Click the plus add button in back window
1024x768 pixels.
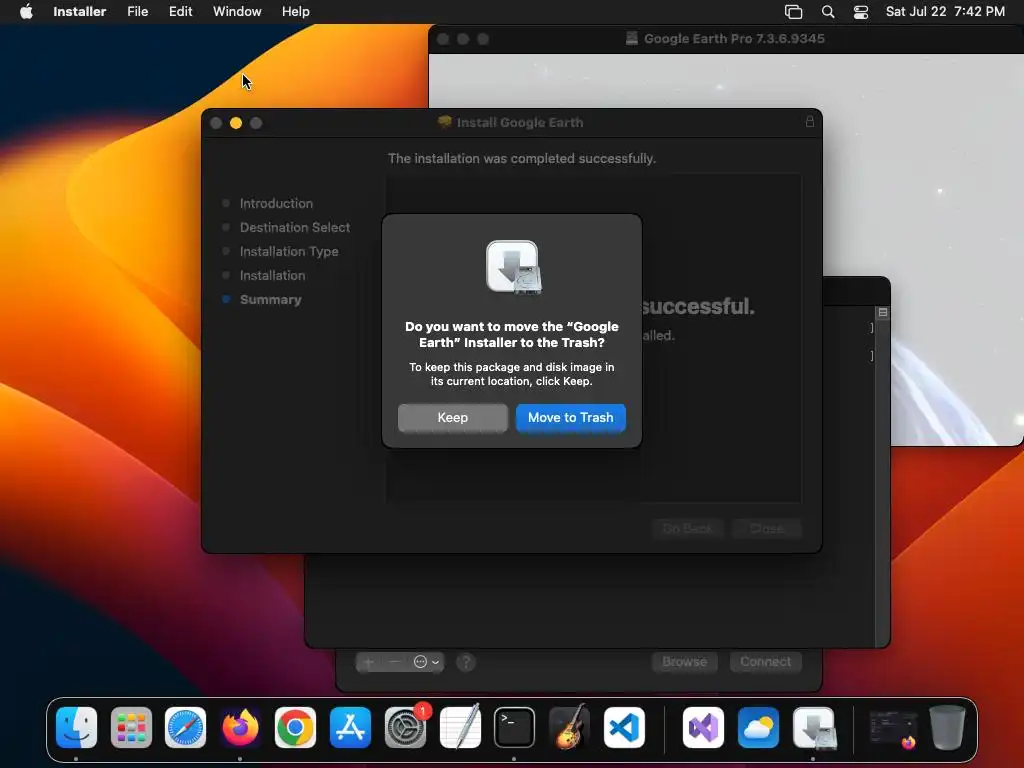coord(368,662)
